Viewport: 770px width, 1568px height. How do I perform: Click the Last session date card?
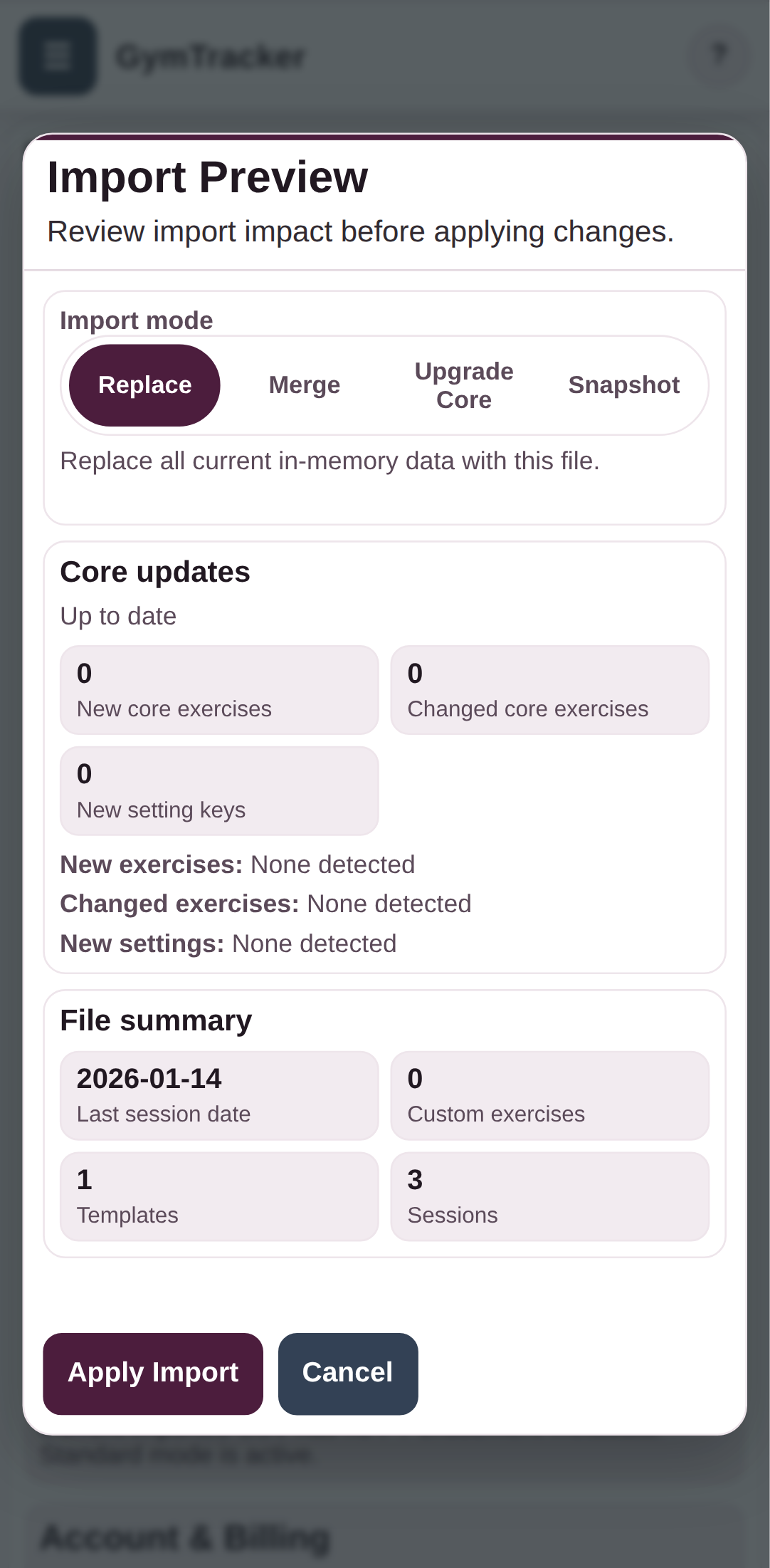[x=219, y=1094]
